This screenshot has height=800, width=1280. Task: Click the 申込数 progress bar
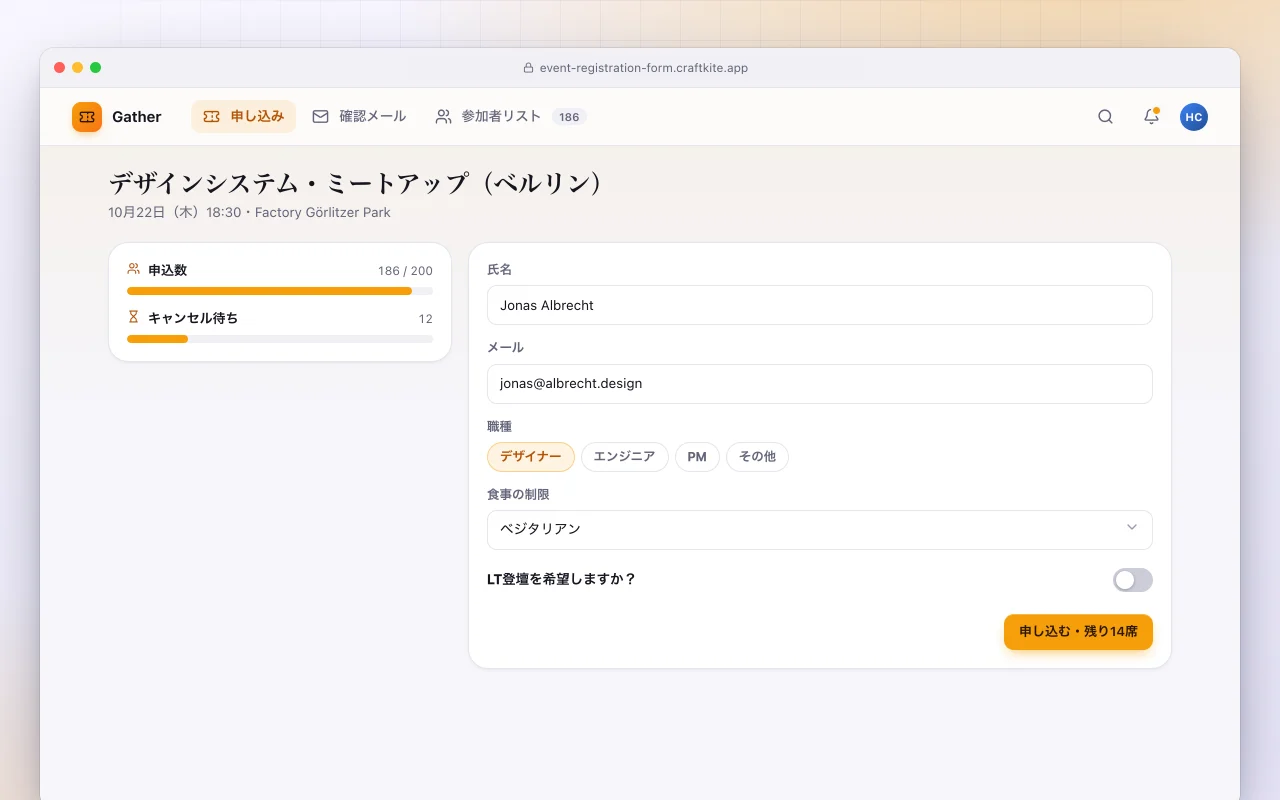tap(280, 291)
